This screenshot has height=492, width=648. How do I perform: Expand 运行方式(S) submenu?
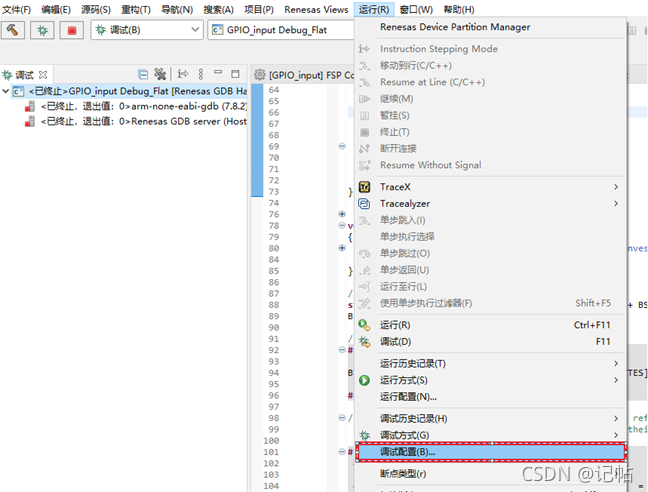pyautogui.click(x=491, y=380)
